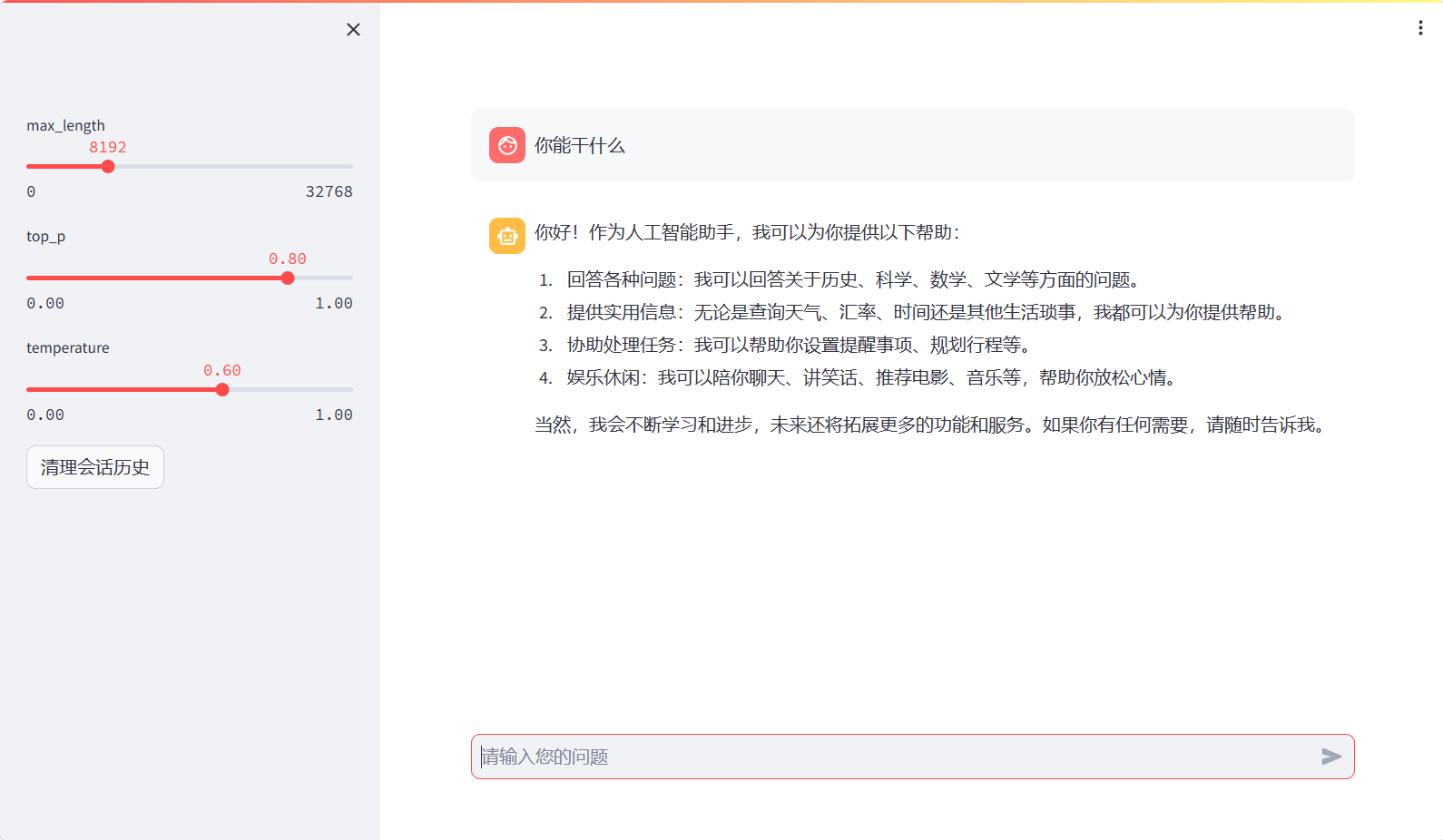Click the 0.60 value above the temperature slider
The width and height of the screenshot is (1443, 840).
pyautogui.click(x=221, y=370)
